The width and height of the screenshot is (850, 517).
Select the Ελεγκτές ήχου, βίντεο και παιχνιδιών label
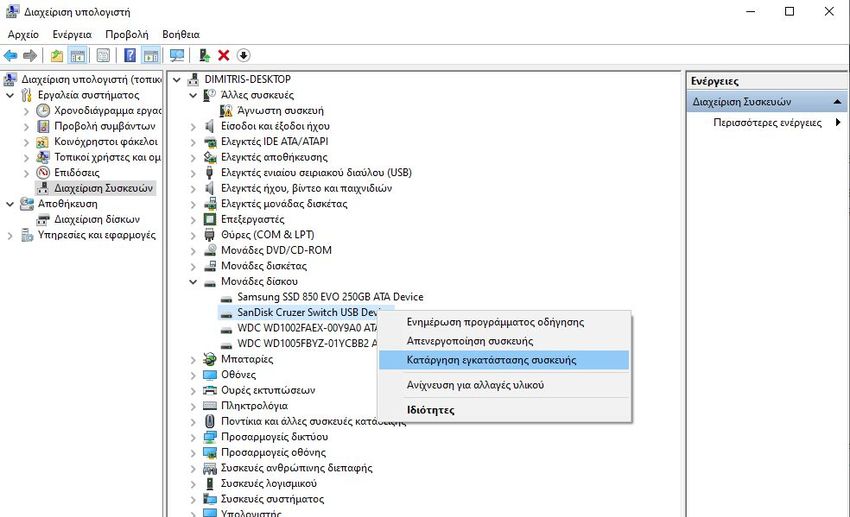pos(306,188)
